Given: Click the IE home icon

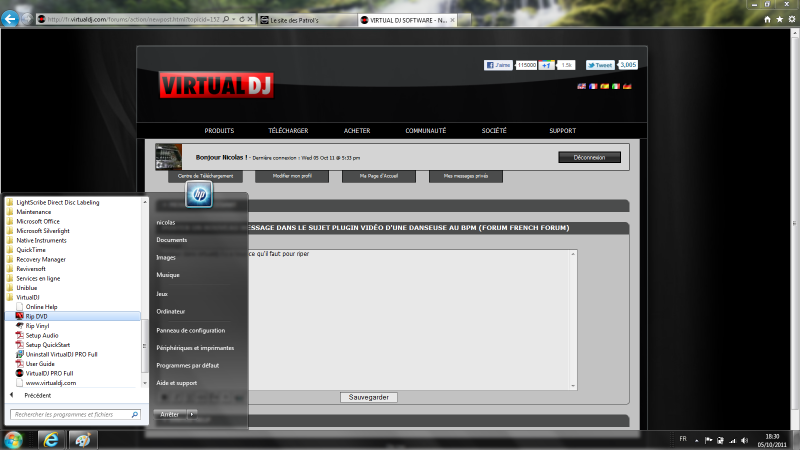Looking at the screenshot, I should coord(767,19).
